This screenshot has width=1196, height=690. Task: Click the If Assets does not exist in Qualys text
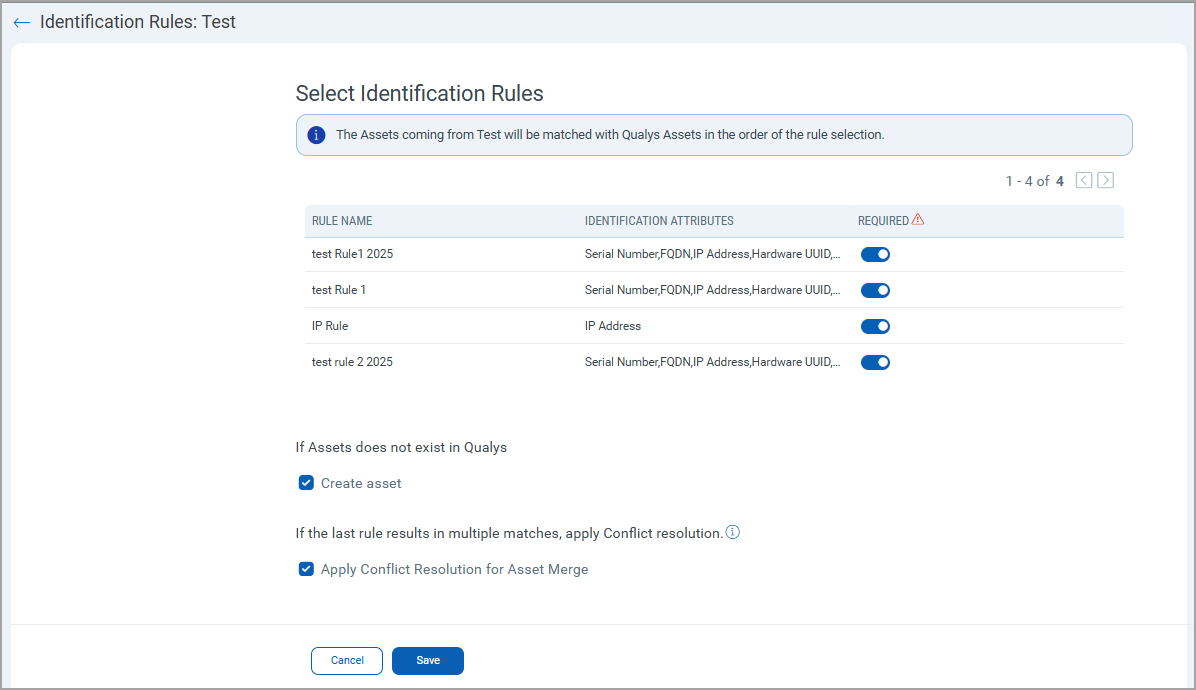click(401, 448)
